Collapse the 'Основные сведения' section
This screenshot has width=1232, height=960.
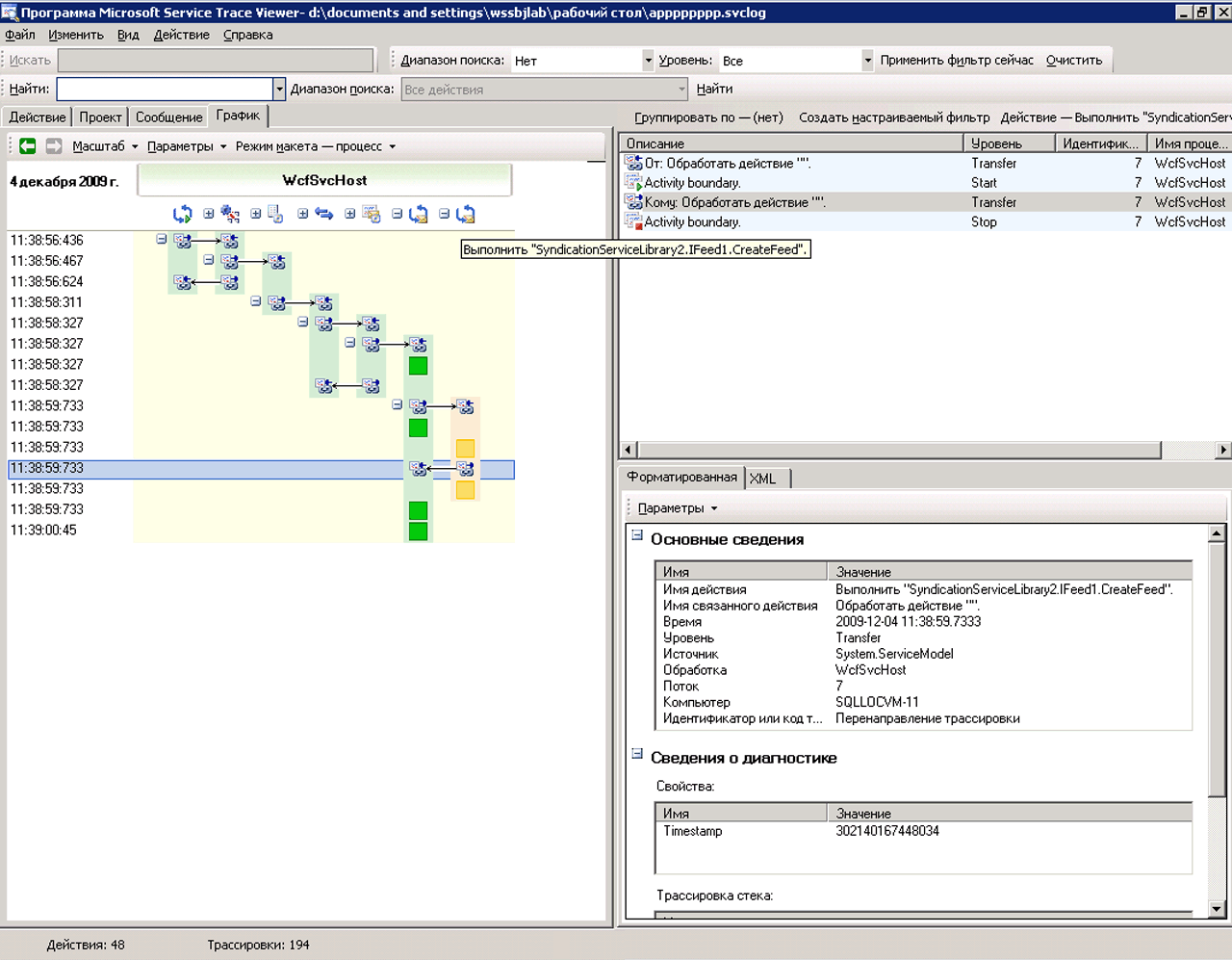[x=637, y=535]
